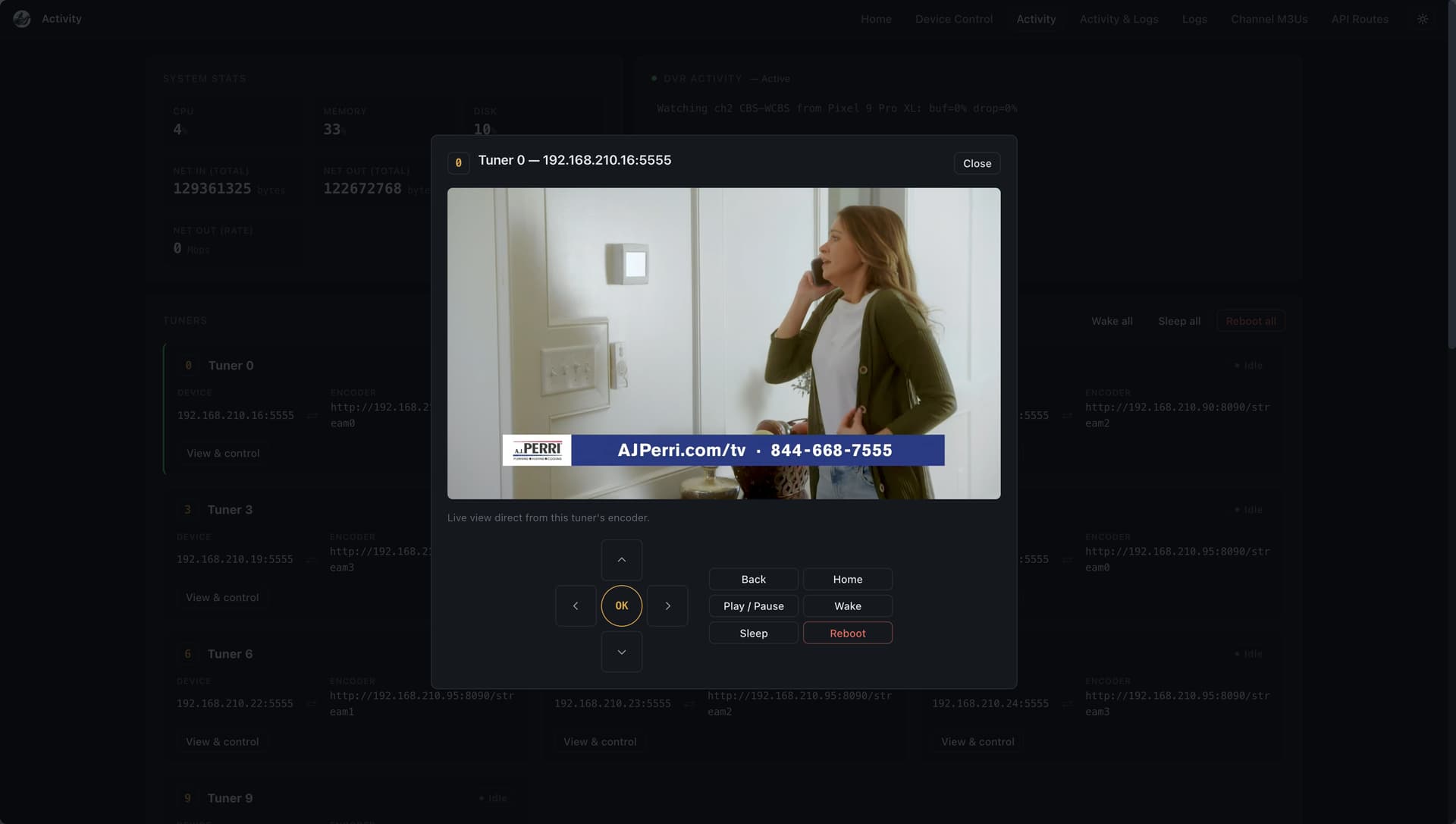
Task: Click the page's vertical scrollbar
Action: (1451, 175)
